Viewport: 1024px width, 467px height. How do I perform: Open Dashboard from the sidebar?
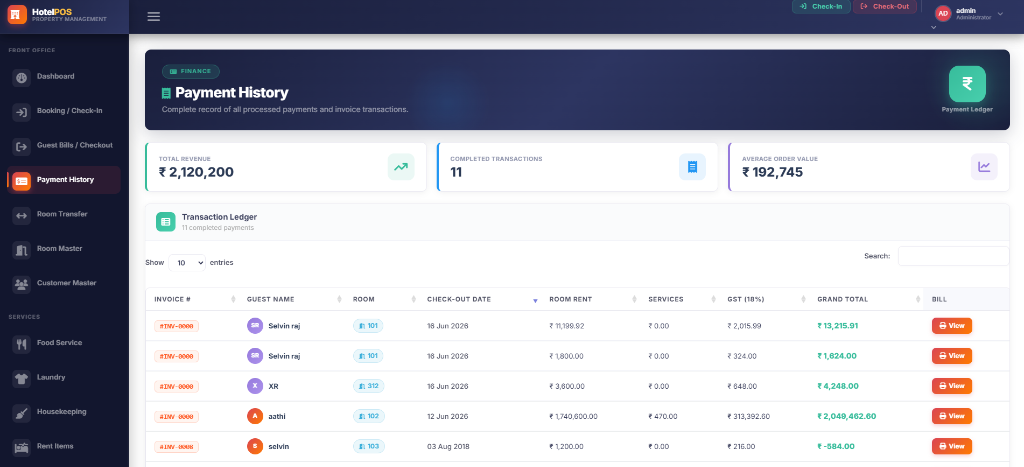pos(64,77)
